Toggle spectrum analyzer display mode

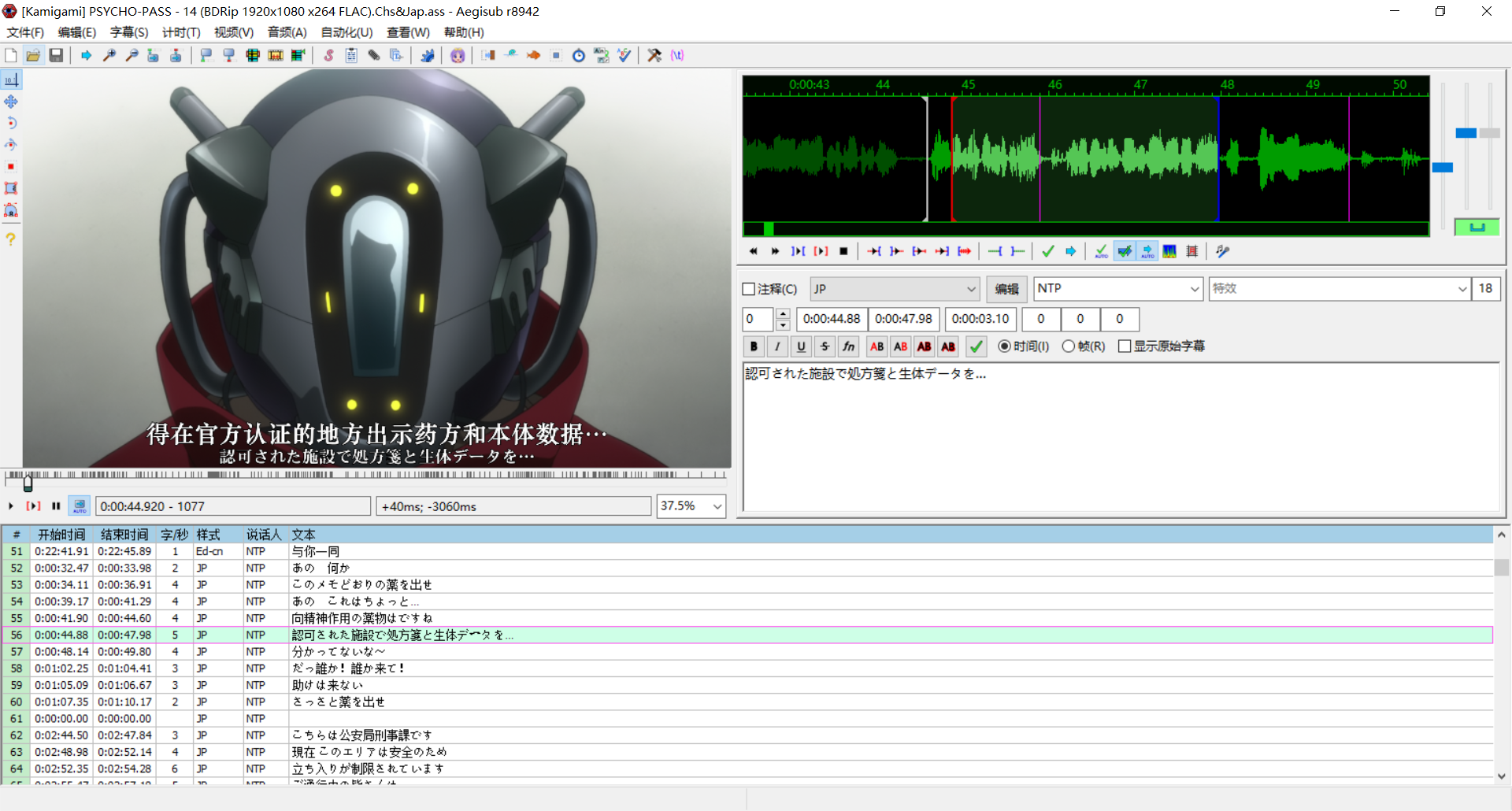click(1169, 251)
